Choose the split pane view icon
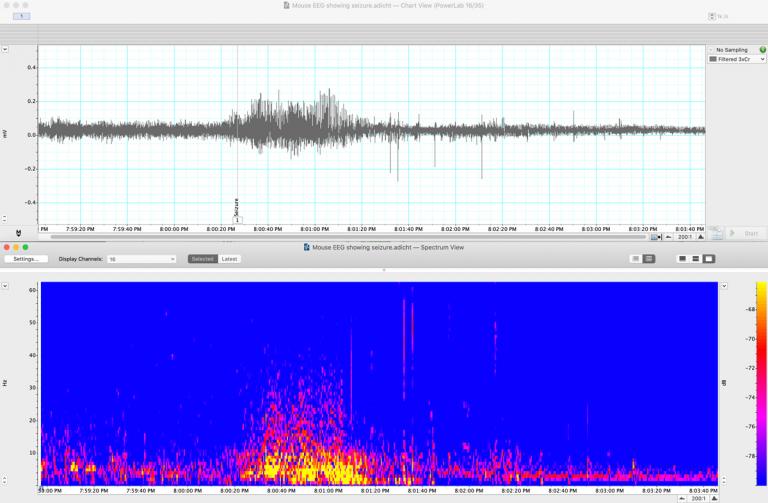The height and width of the screenshot is (503, 768). coord(696,259)
